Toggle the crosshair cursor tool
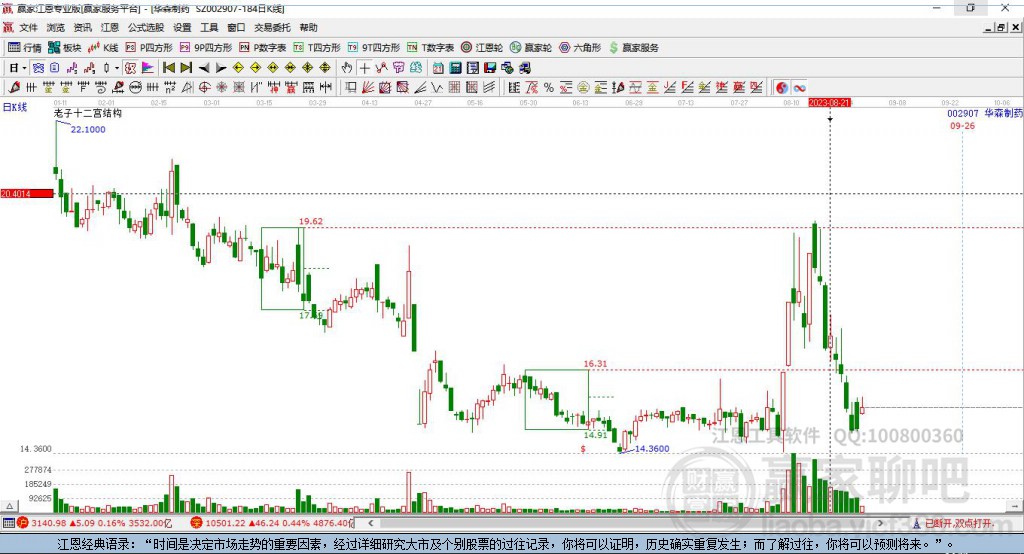Screen dimensions: 1024x554 [364, 68]
